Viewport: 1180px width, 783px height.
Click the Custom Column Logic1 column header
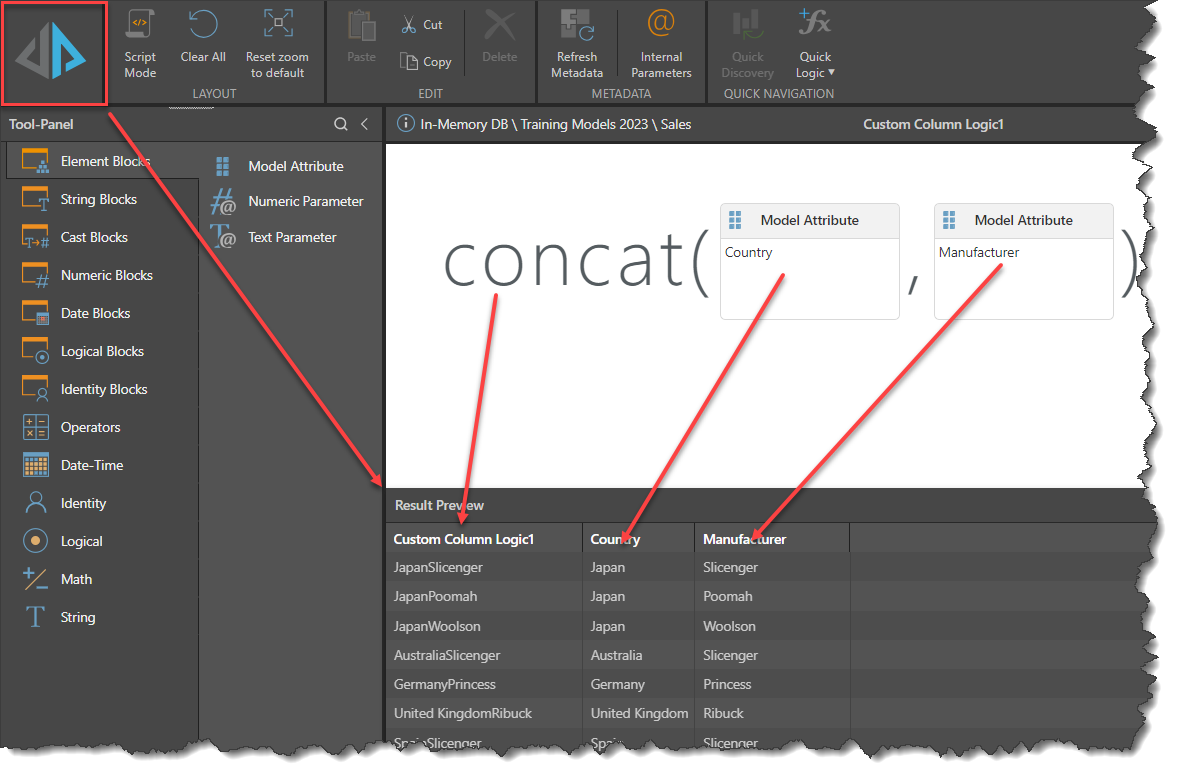[464, 539]
